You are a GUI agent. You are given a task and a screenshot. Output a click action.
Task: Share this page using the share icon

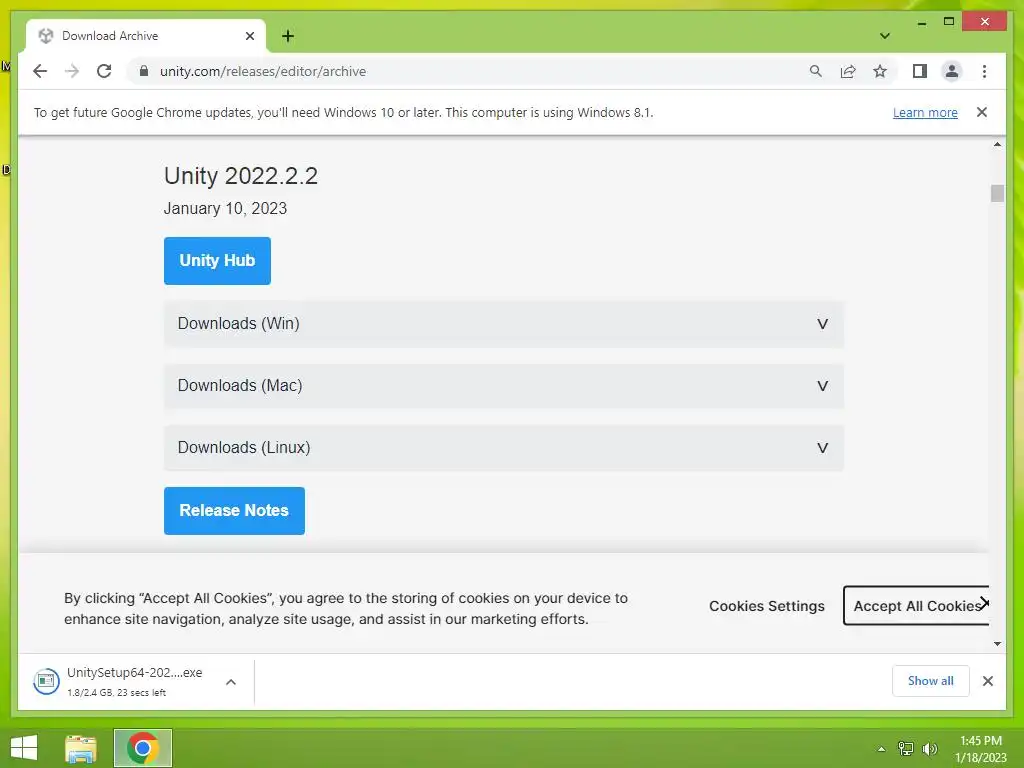848,71
